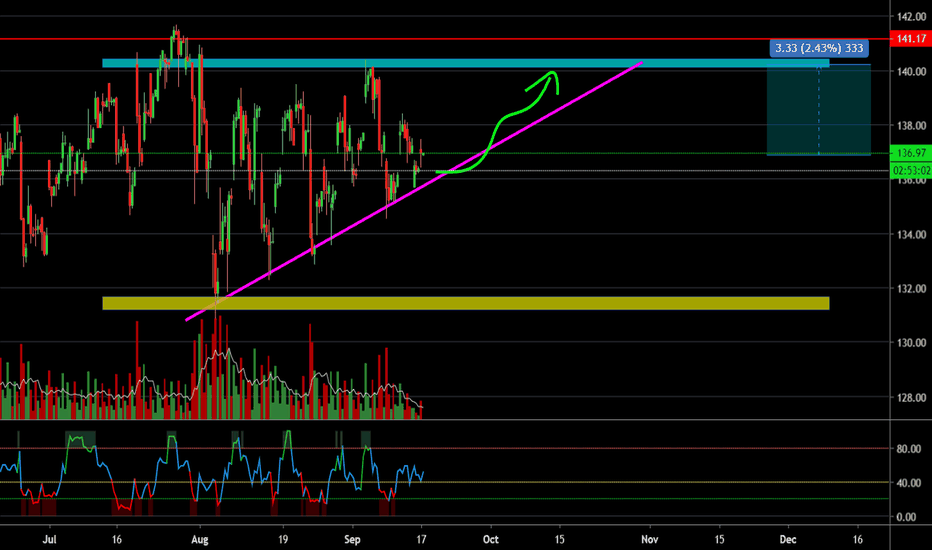Click the 17 date label after Sep
The height and width of the screenshot is (550, 932).
pyautogui.click(x=421, y=539)
